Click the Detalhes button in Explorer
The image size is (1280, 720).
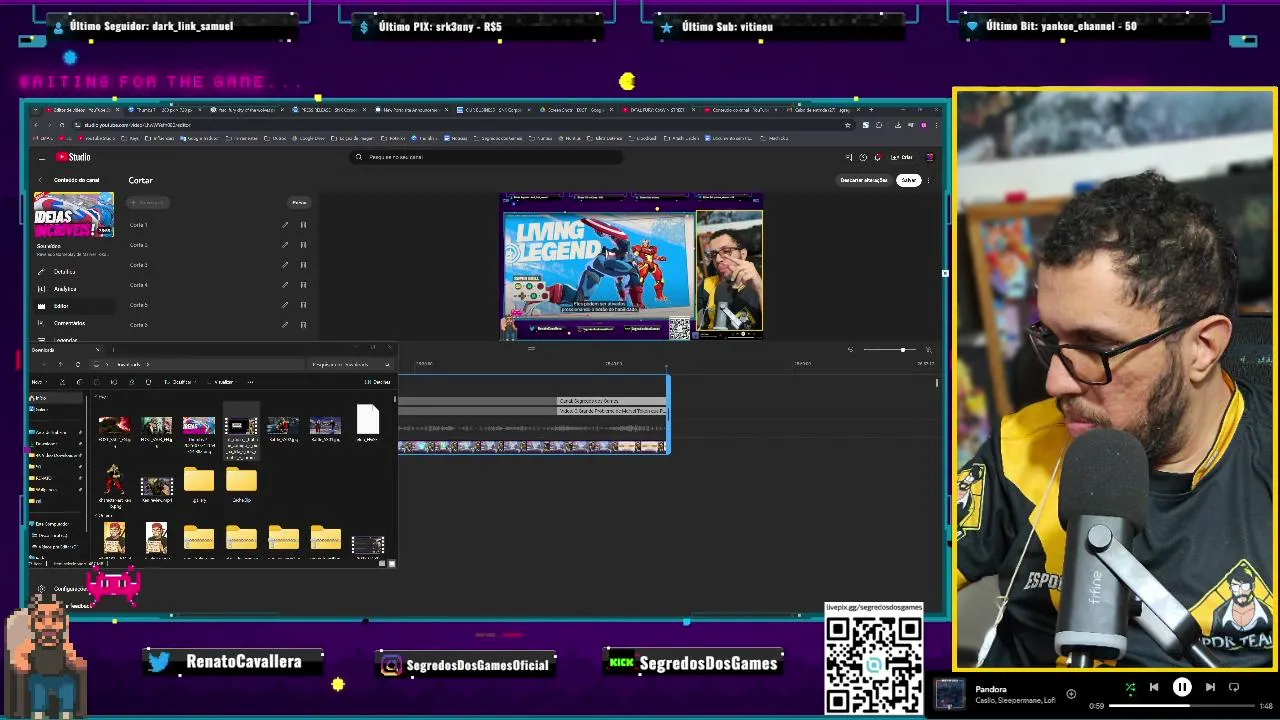point(378,382)
